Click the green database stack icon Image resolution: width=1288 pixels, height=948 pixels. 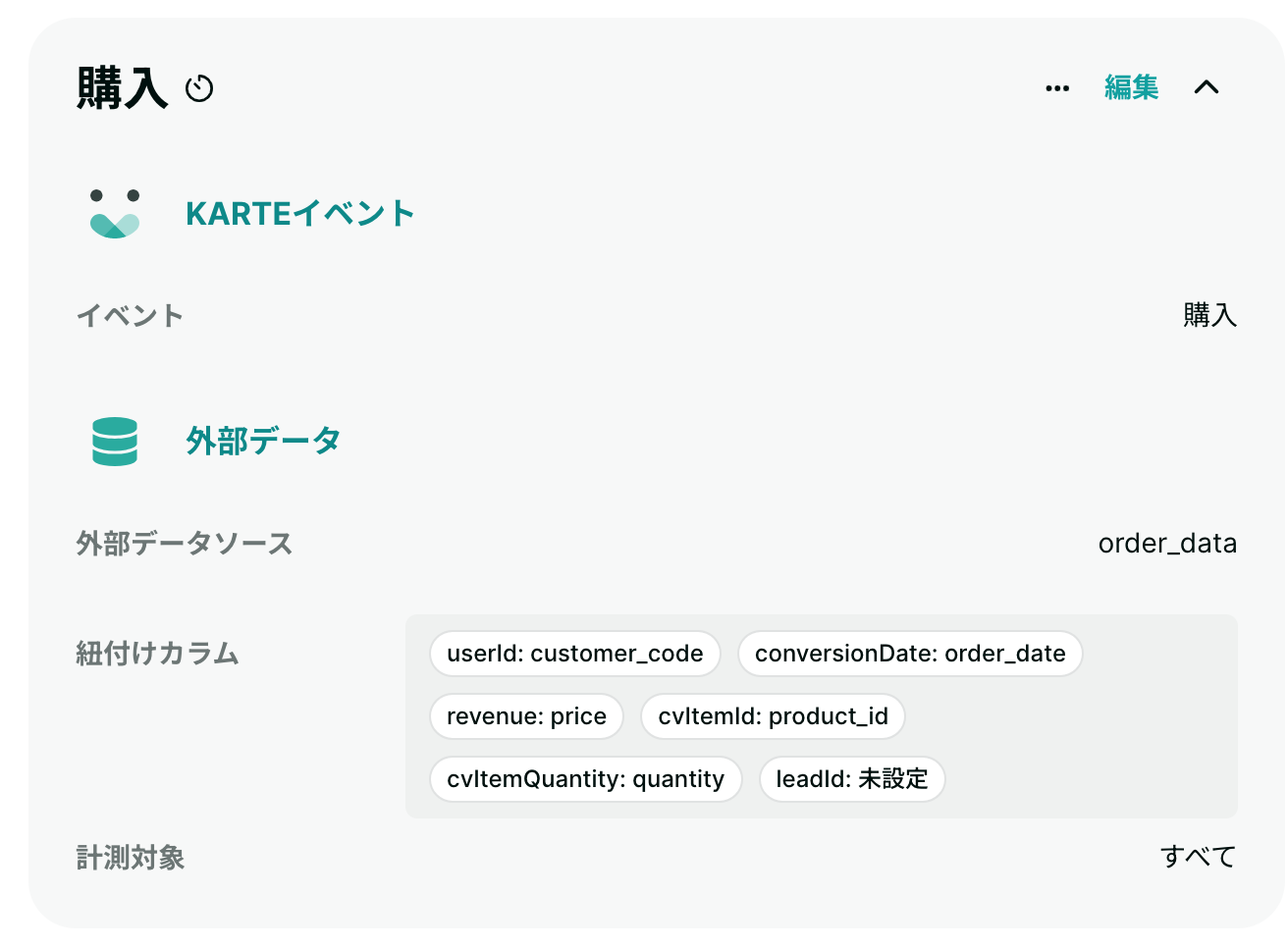click(115, 442)
